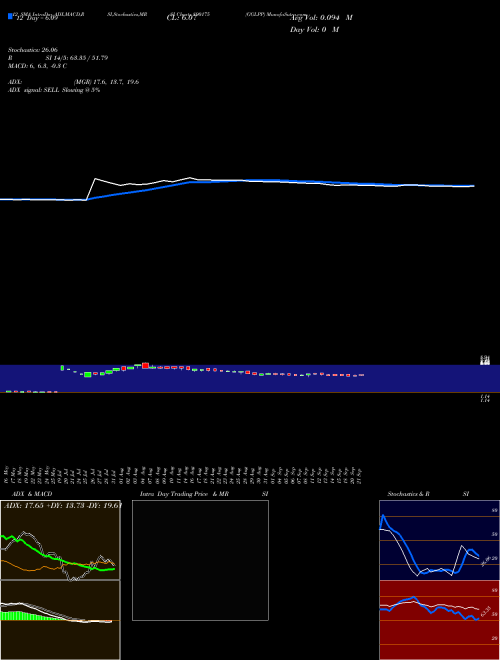Click the dark blue Stochastics chart panel
This screenshot has width=500, height=660.
(x=439, y=540)
